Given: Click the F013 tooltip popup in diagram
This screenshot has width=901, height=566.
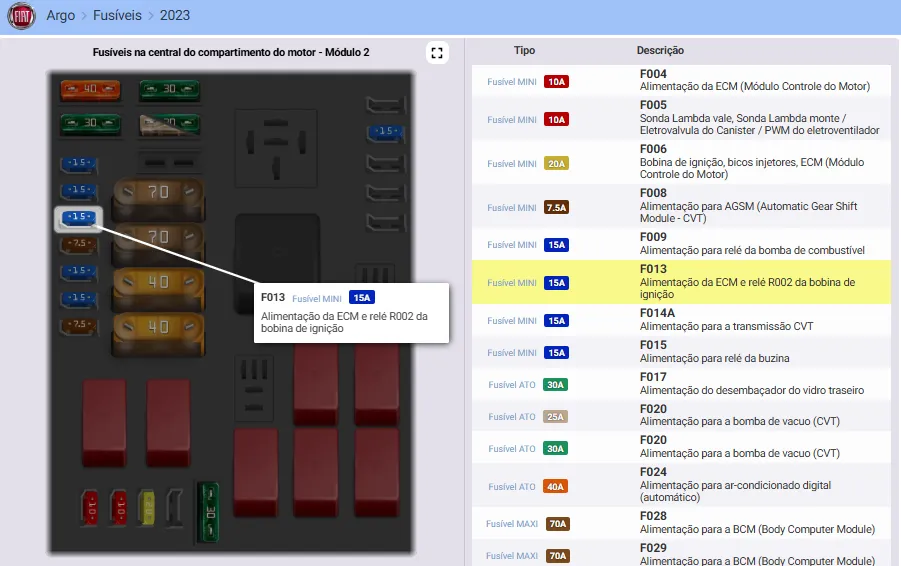Looking at the screenshot, I should coord(351,313).
